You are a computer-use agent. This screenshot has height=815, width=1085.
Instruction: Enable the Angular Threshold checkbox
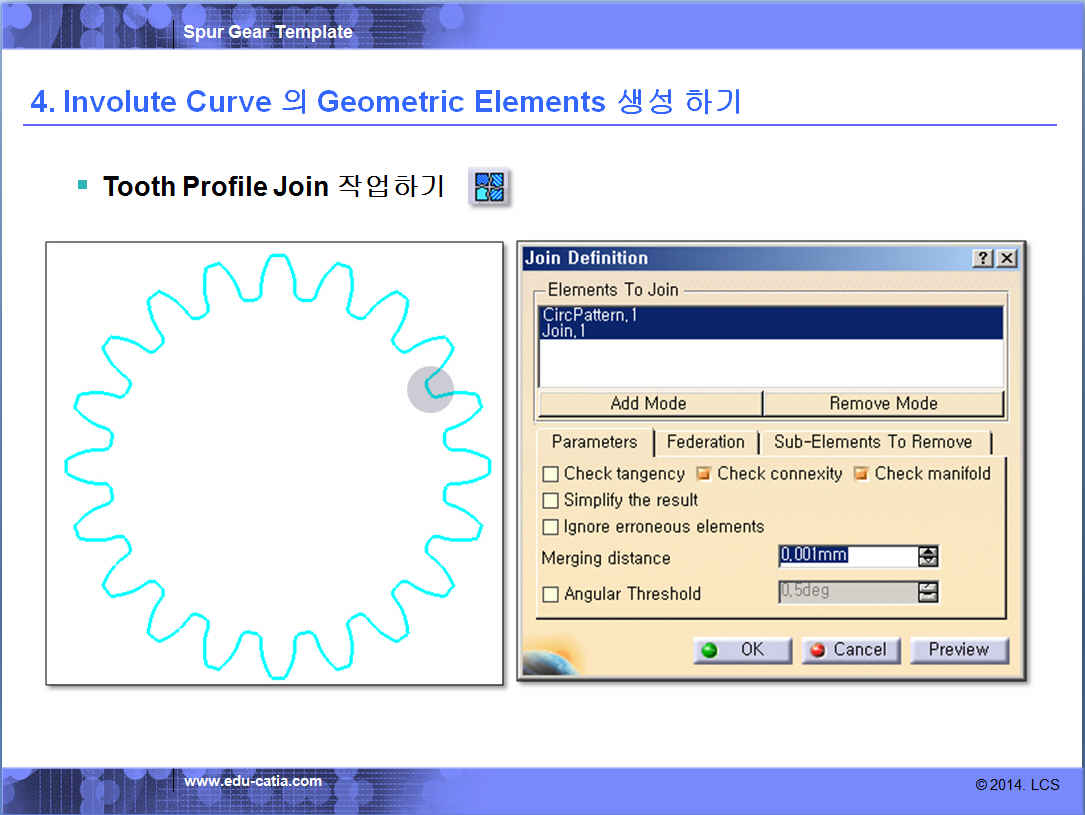pos(551,594)
